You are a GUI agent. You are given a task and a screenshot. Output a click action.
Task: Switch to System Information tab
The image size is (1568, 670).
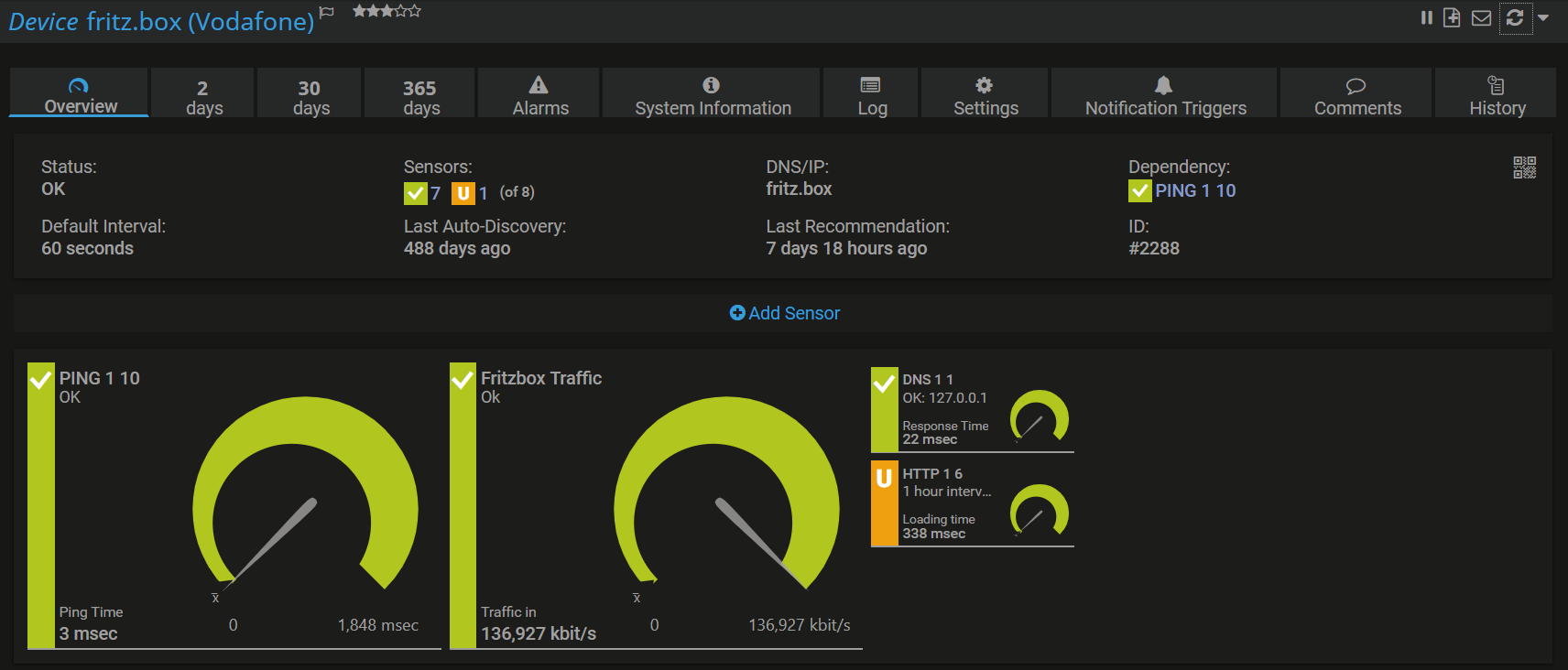tap(712, 95)
